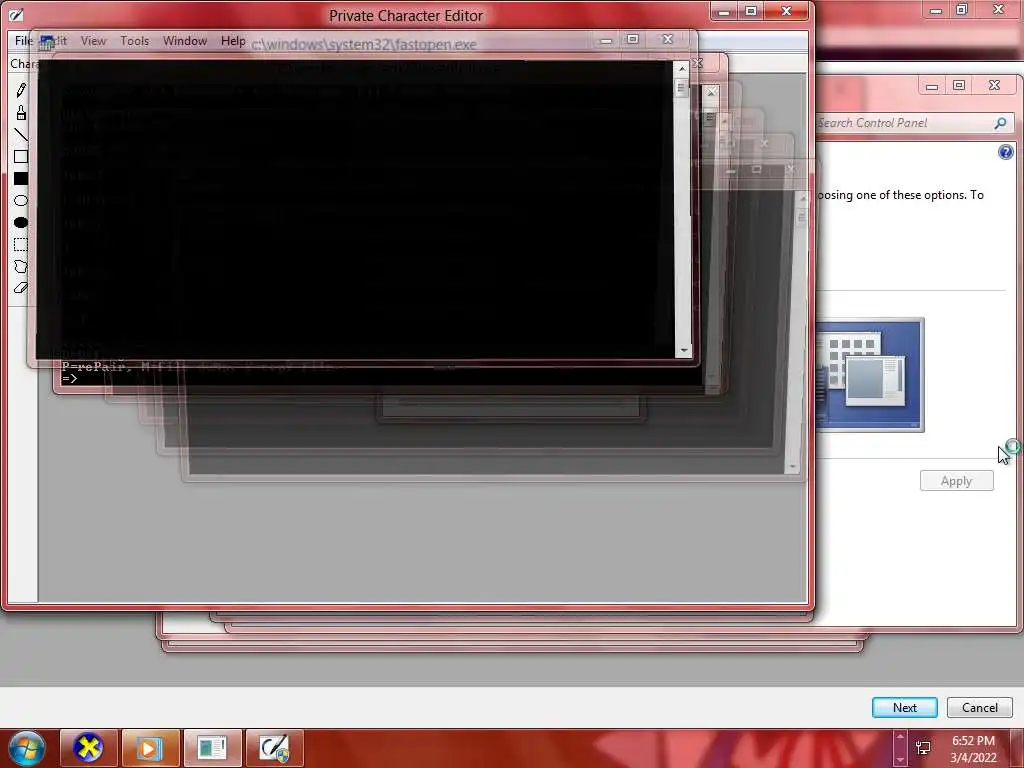Click the Next button
1024x768 pixels.
(904, 707)
